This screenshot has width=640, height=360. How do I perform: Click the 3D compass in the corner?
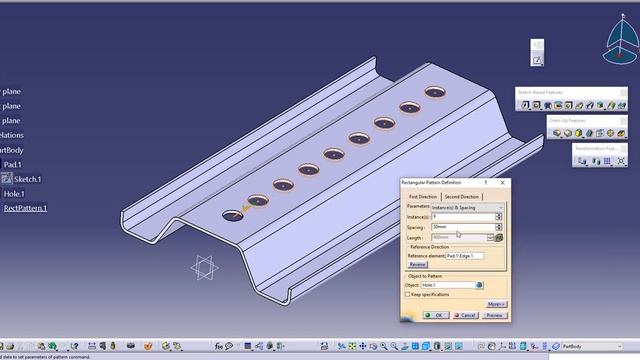pyautogui.click(x=621, y=40)
